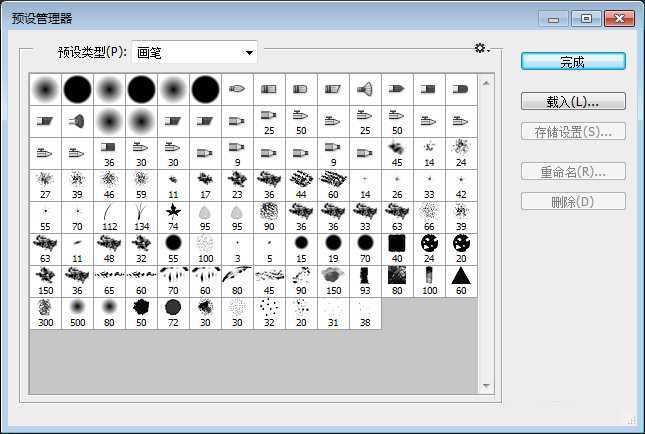Open the gear options menu
The height and width of the screenshot is (434, 645).
coord(481,48)
